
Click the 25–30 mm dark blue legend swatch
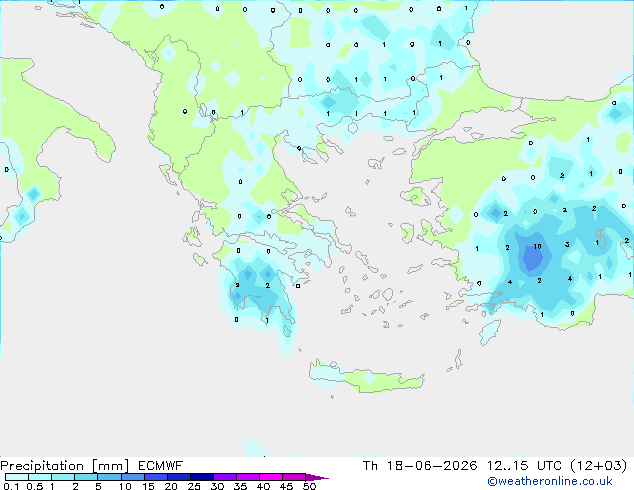(202, 477)
